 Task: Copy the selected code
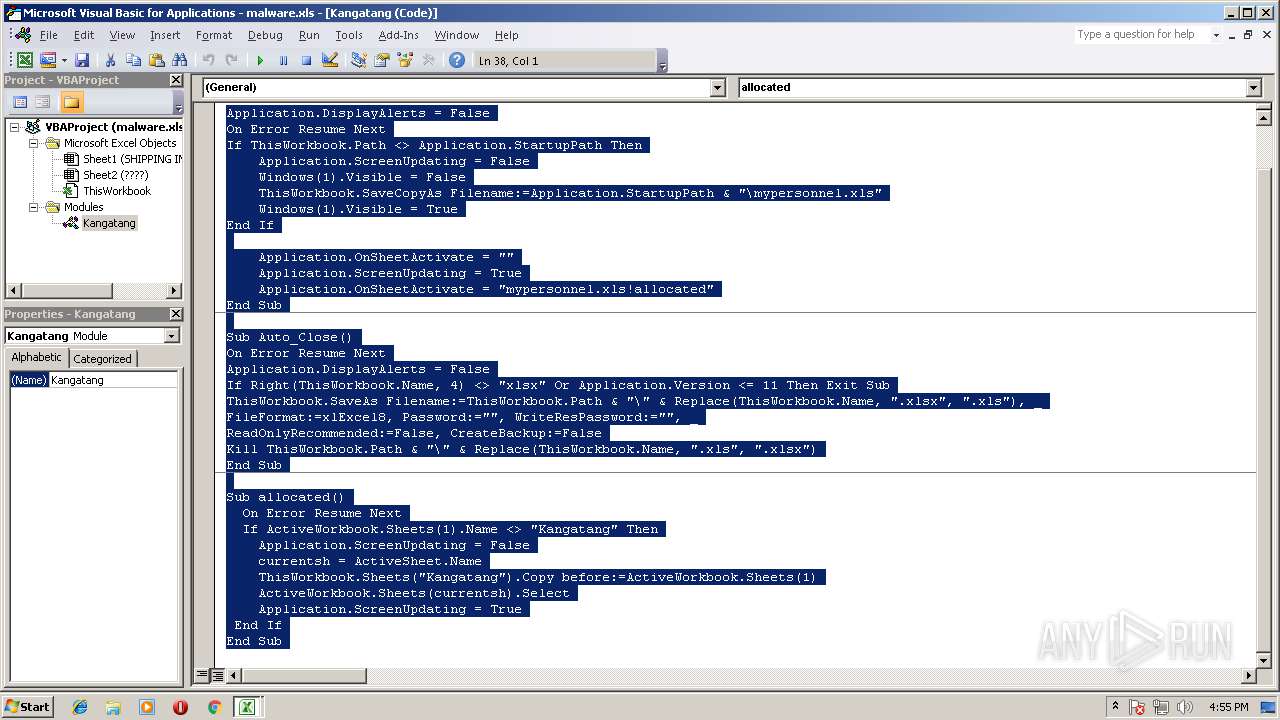(133, 61)
